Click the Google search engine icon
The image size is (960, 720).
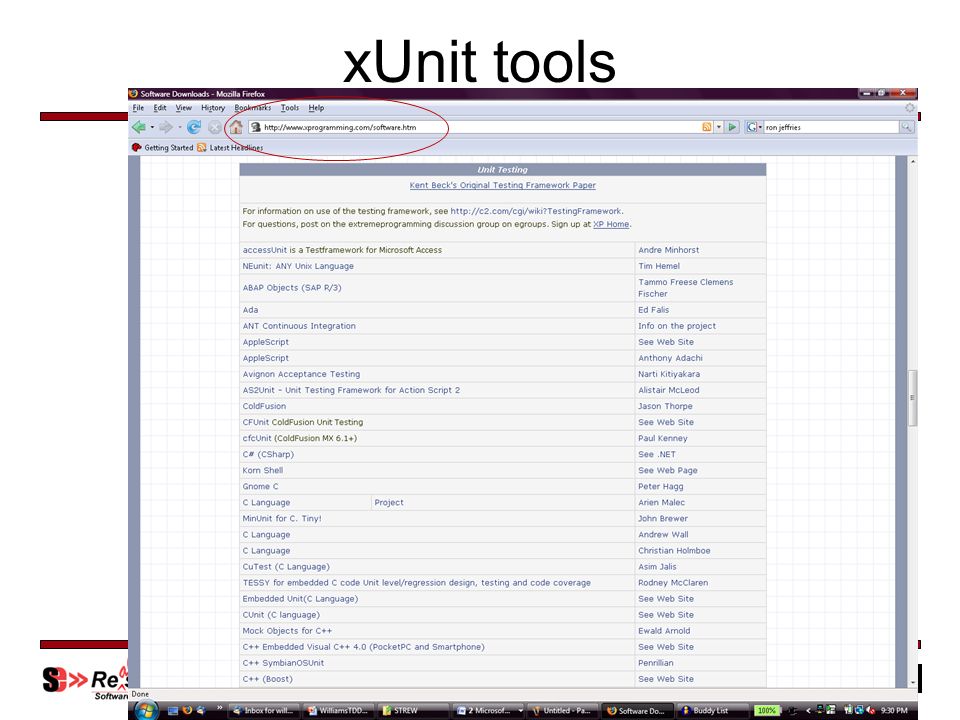[751, 127]
